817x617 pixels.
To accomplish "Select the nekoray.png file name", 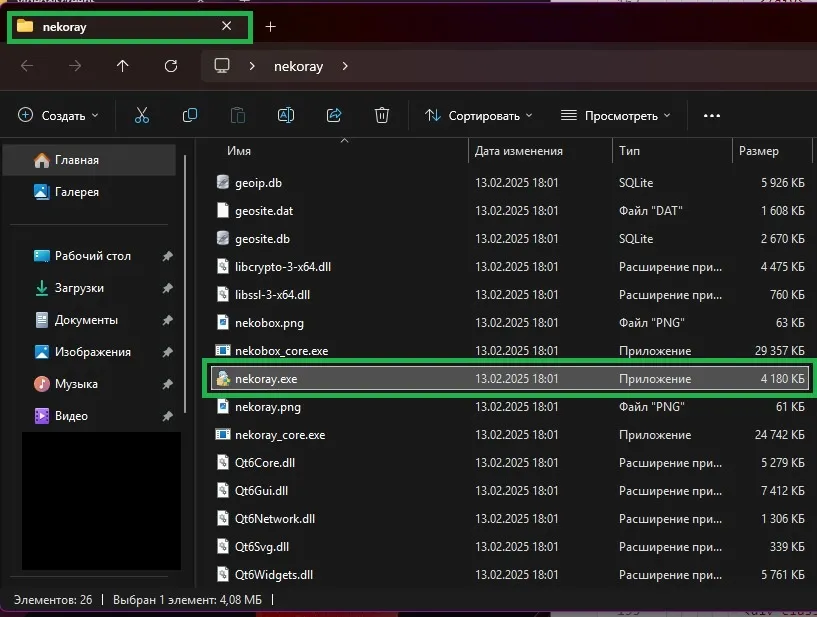I will [268, 407].
